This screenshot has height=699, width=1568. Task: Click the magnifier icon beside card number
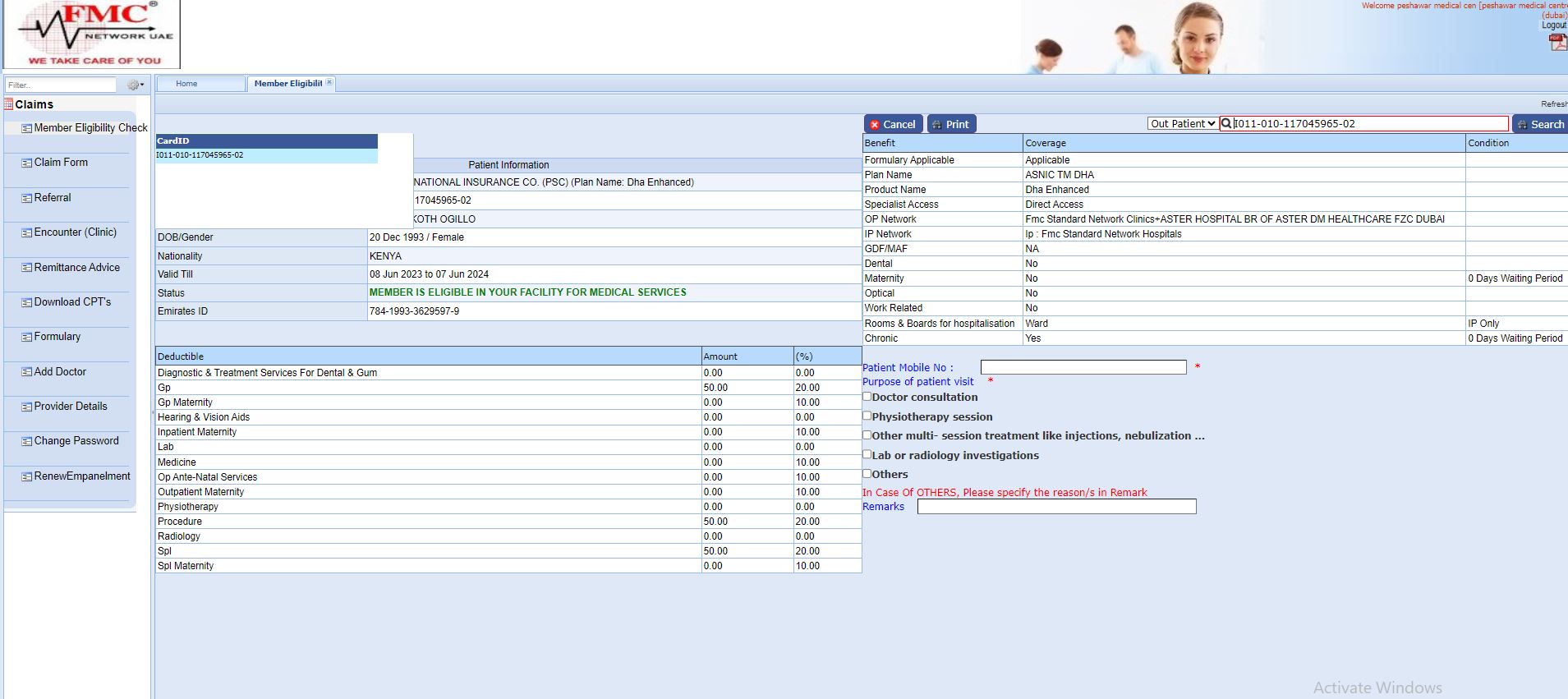pos(1226,124)
